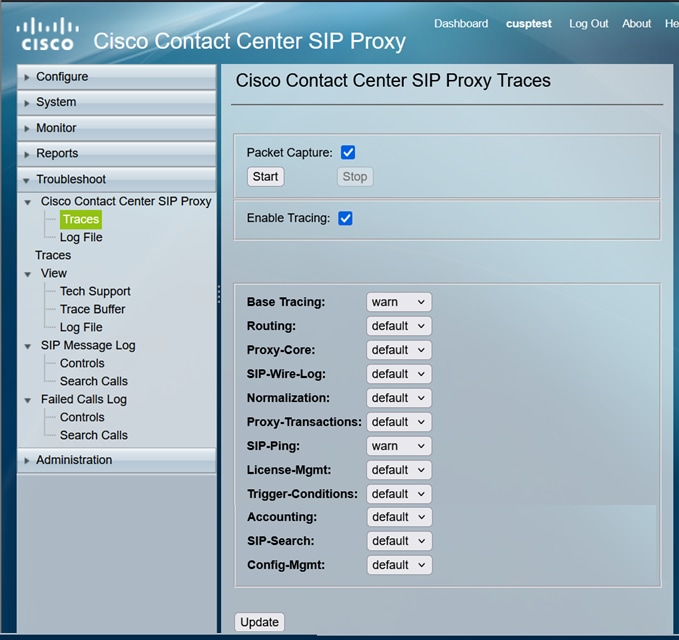Open the SIP-Search level dropdown
This screenshot has width=679, height=640.
(x=399, y=541)
